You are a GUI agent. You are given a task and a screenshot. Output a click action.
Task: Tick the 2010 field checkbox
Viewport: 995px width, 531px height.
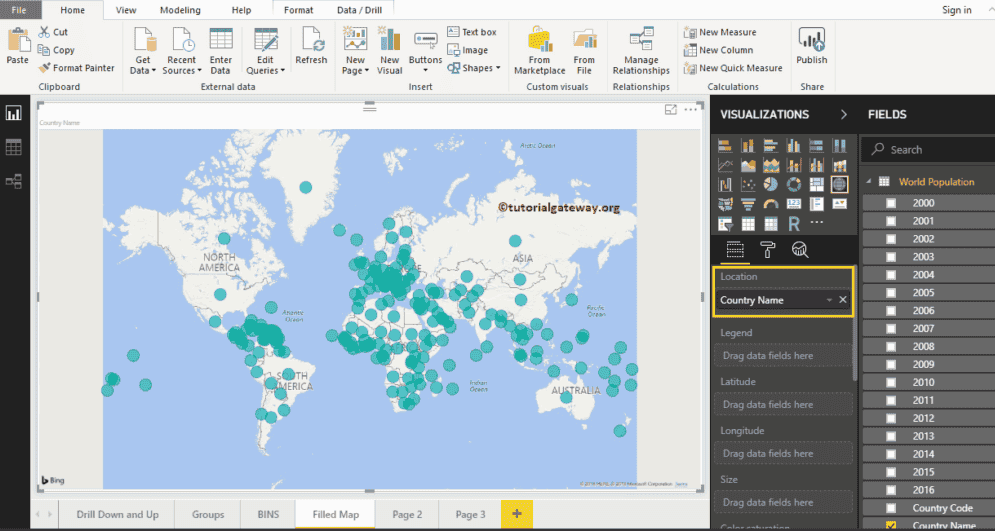tap(891, 382)
